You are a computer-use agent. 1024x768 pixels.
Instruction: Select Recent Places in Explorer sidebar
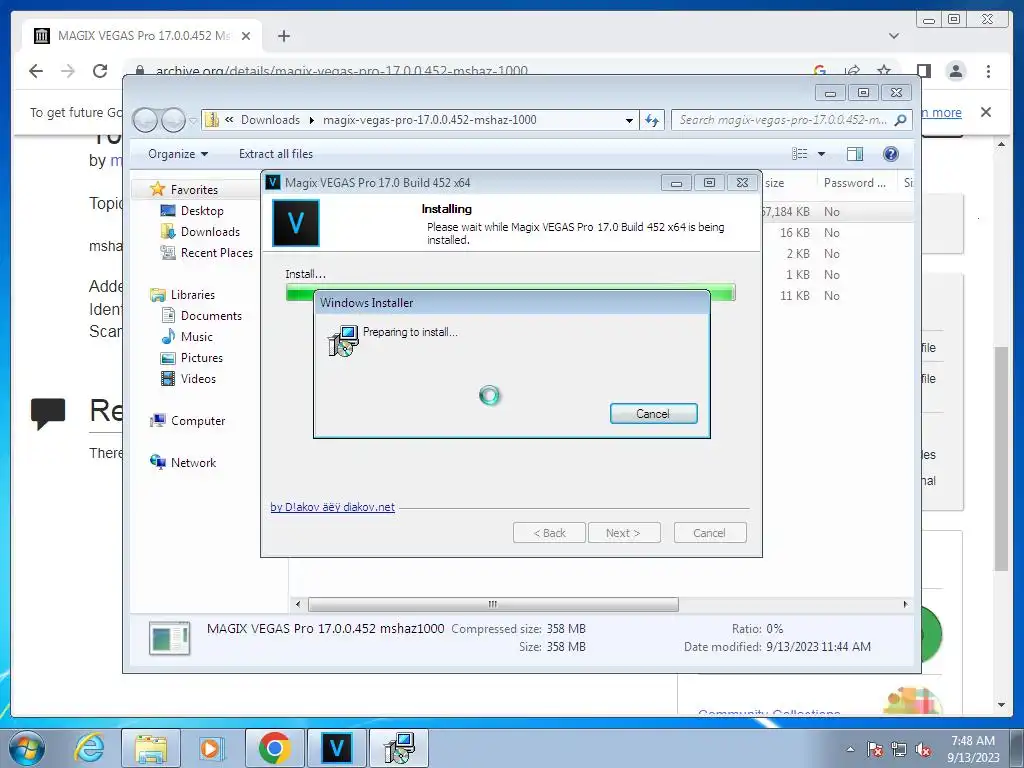pos(216,253)
